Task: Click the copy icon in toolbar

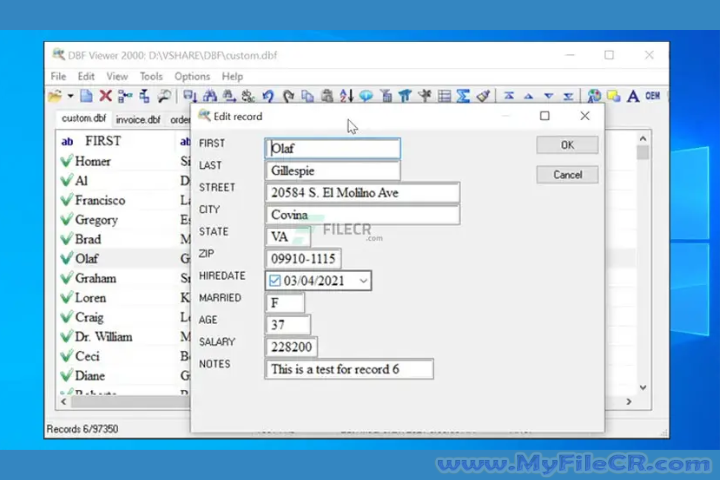Action: pyautogui.click(x=307, y=96)
